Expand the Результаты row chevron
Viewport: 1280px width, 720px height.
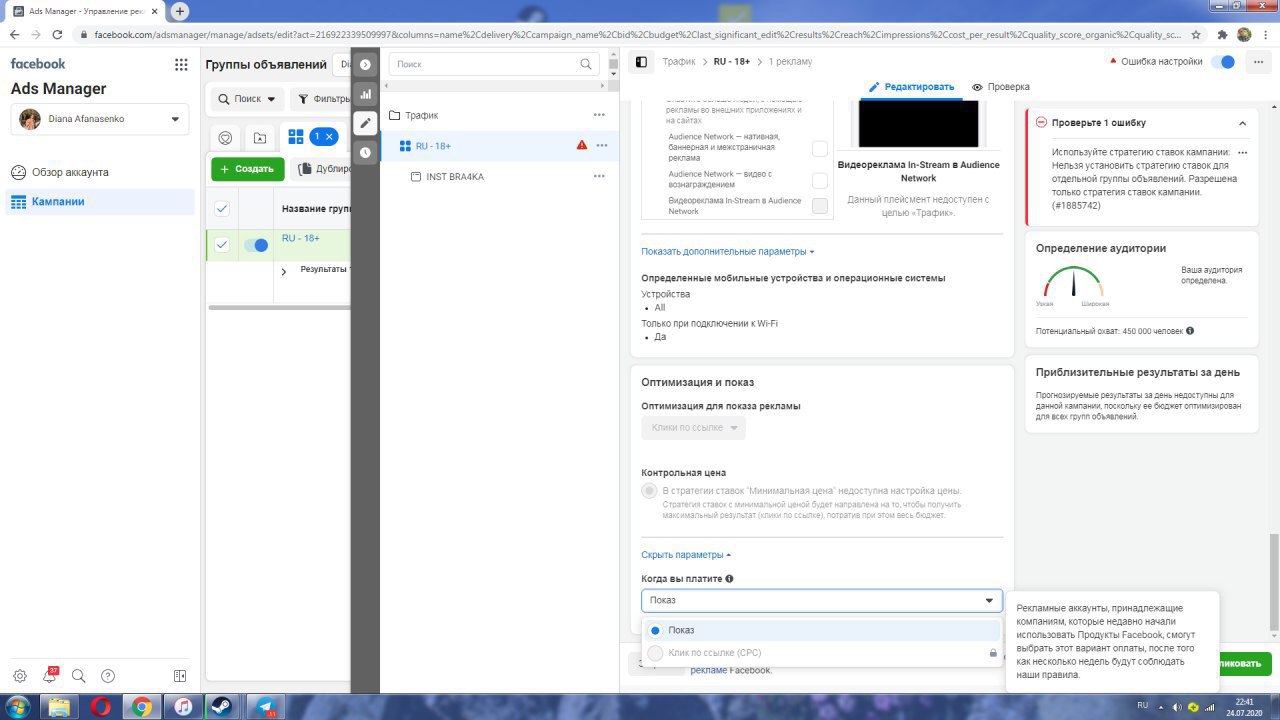click(284, 271)
